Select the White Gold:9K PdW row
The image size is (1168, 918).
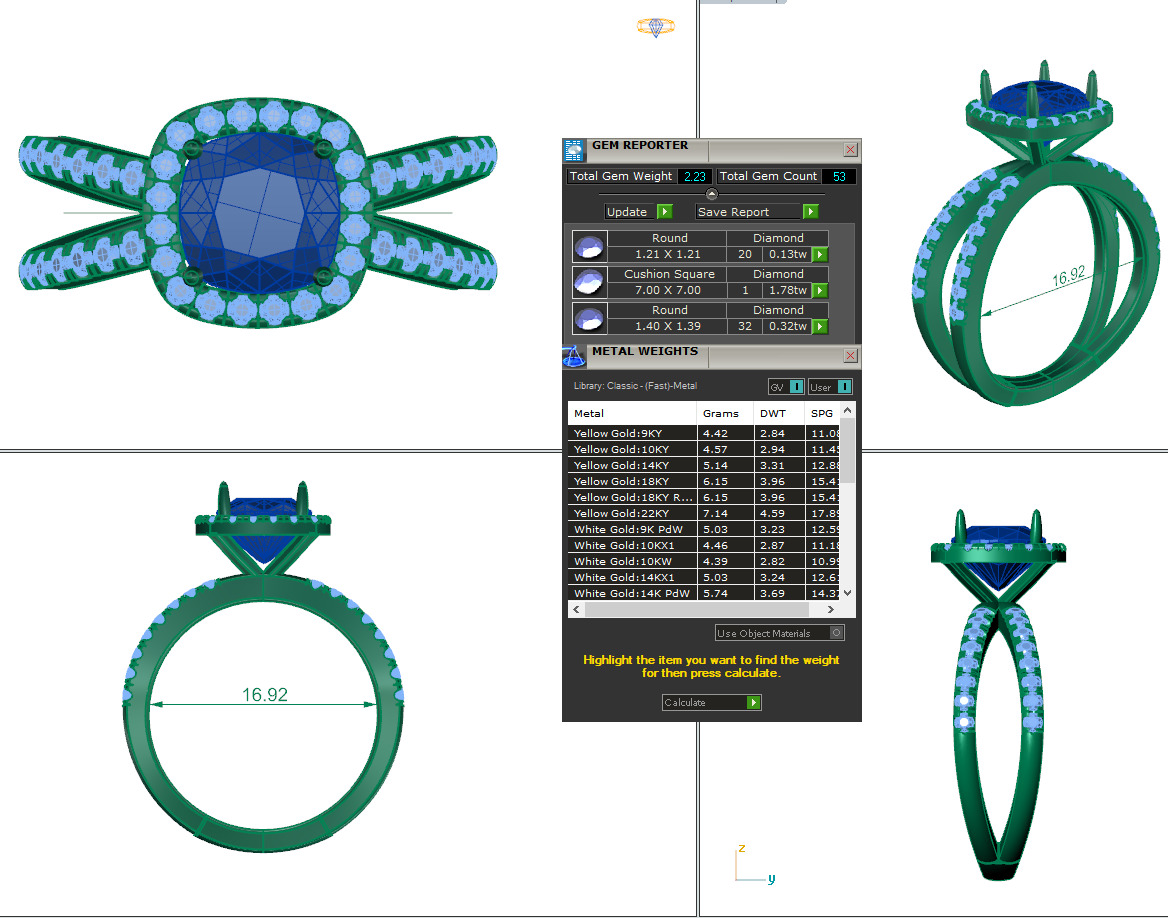[704, 529]
